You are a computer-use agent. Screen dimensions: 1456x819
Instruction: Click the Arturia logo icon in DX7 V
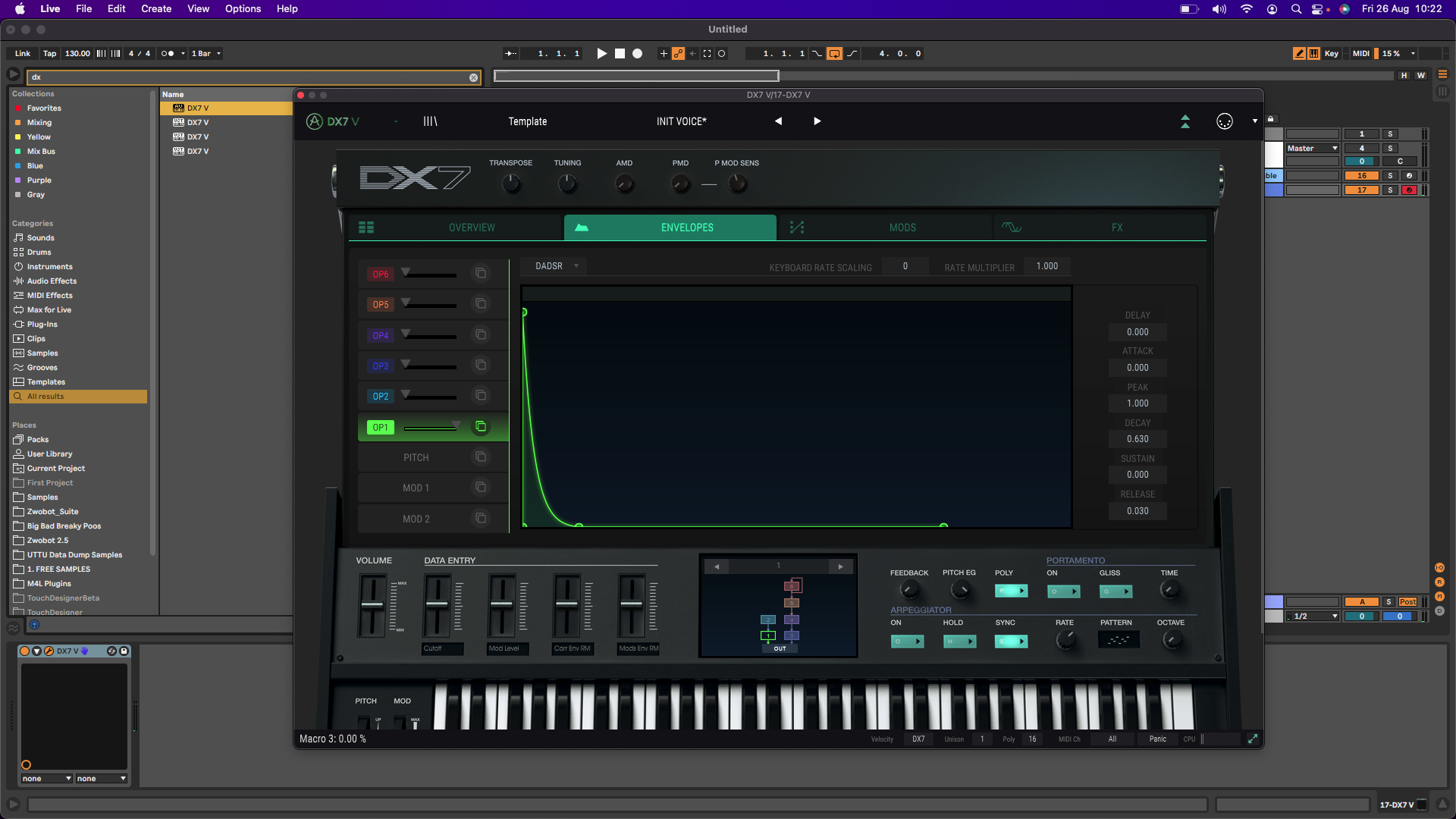click(x=314, y=121)
